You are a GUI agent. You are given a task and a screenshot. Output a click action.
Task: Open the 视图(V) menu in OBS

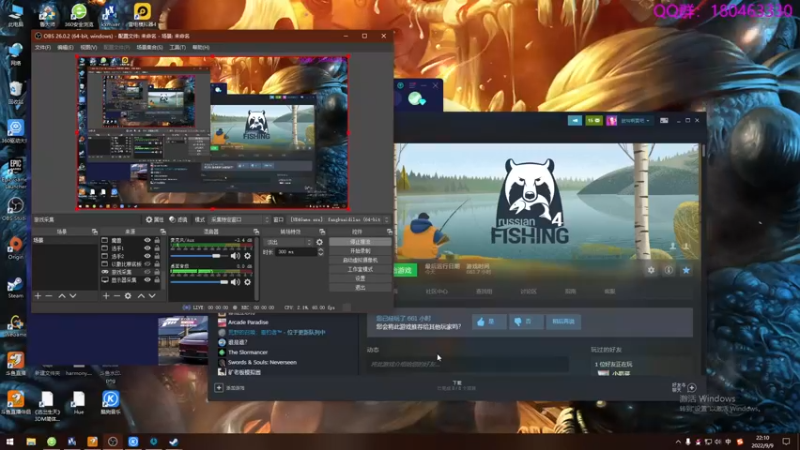[x=88, y=47]
